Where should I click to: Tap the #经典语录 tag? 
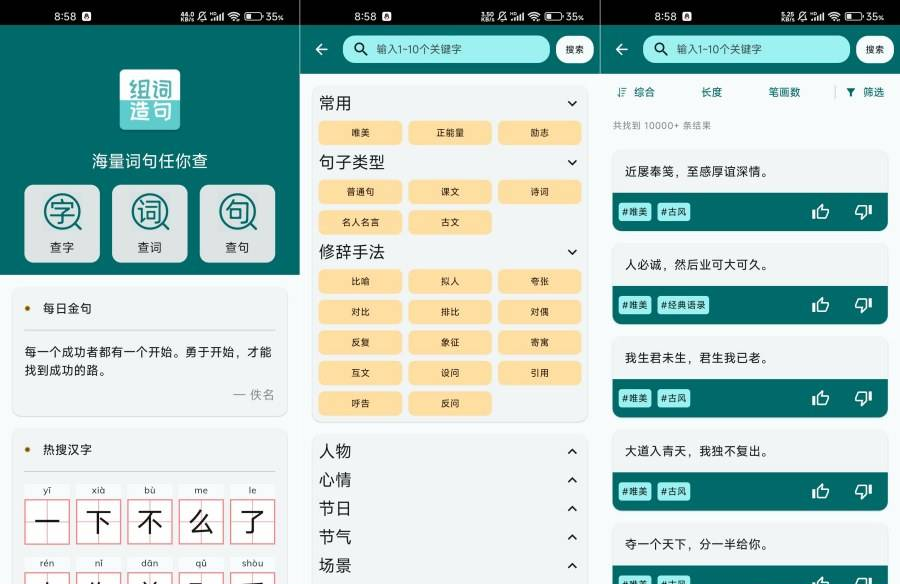683,305
